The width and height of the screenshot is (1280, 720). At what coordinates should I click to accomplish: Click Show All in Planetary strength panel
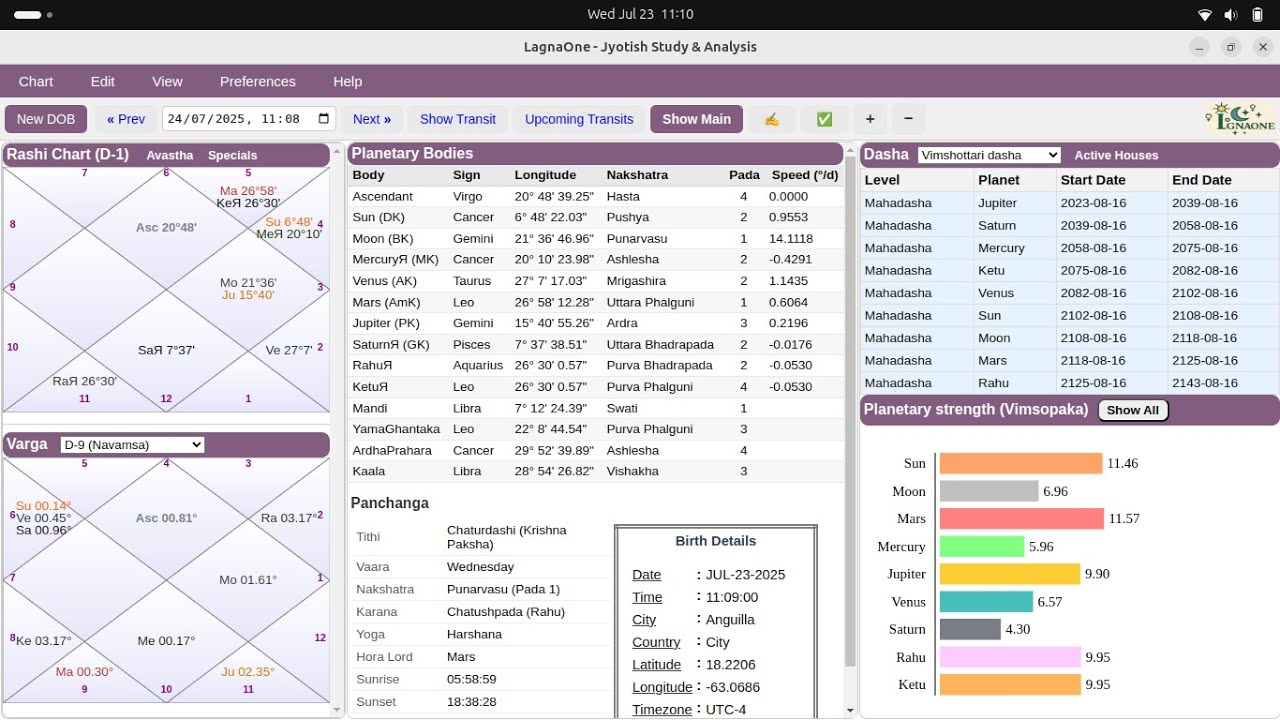[x=1133, y=410]
